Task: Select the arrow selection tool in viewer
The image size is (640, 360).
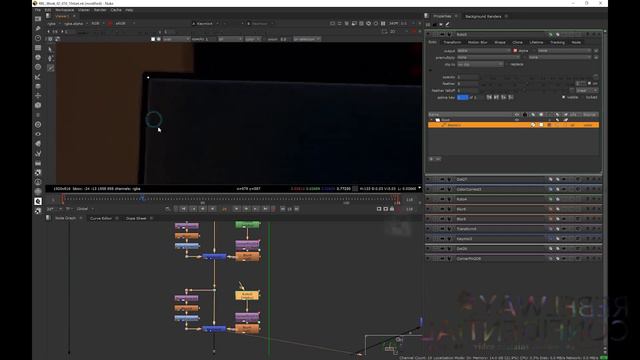Action: coord(51,49)
